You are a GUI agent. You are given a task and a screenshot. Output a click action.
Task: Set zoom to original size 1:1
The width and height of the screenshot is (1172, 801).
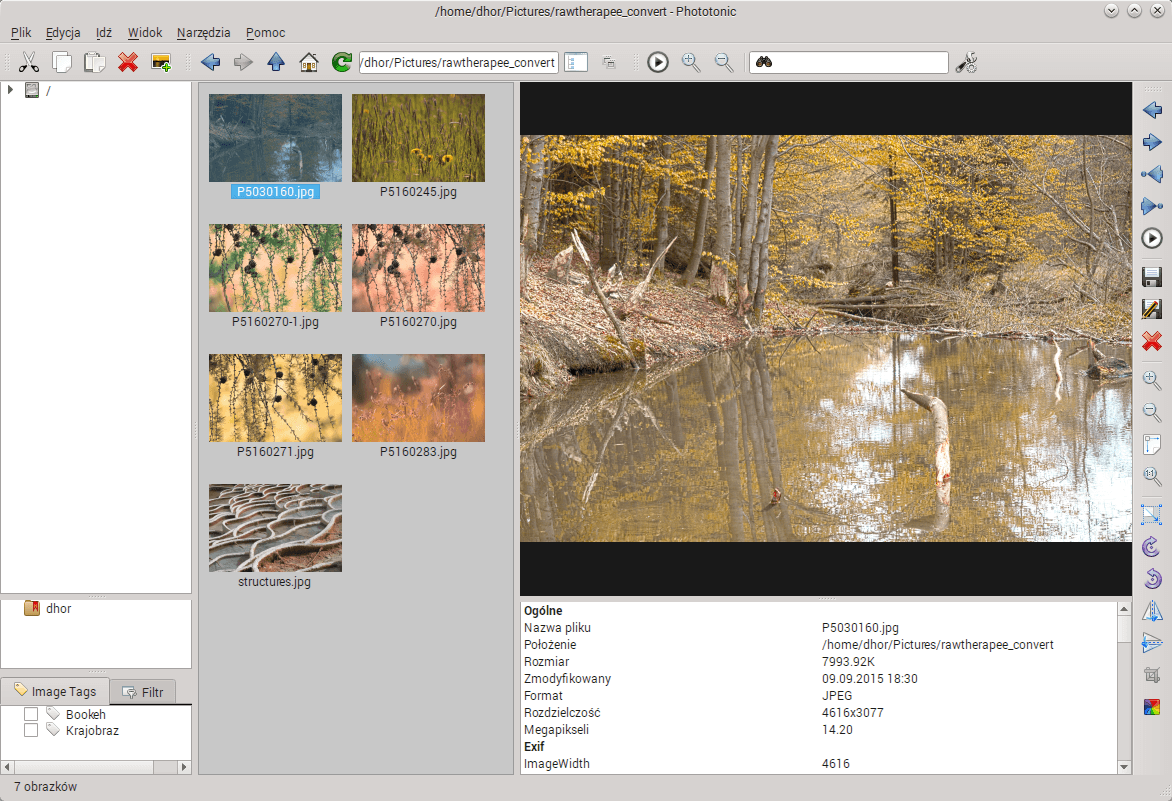(x=1152, y=476)
